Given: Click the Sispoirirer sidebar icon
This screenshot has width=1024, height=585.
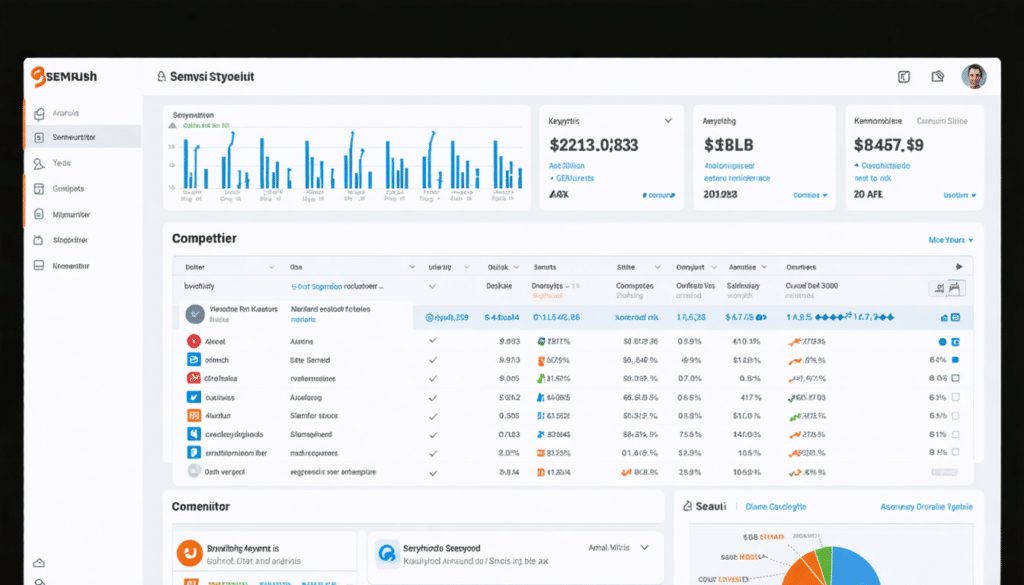Looking at the screenshot, I should [x=39, y=240].
